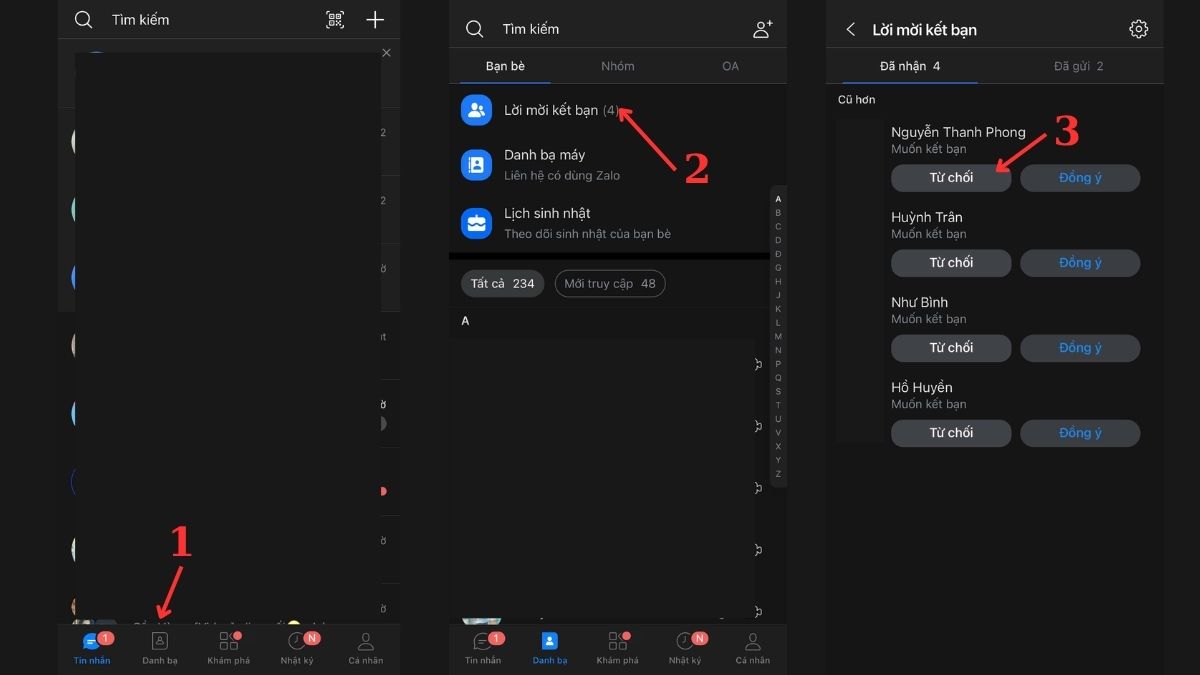1200x675 pixels.
Task: Open Lời mời kết bạn entry
Action: coord(617,110)
